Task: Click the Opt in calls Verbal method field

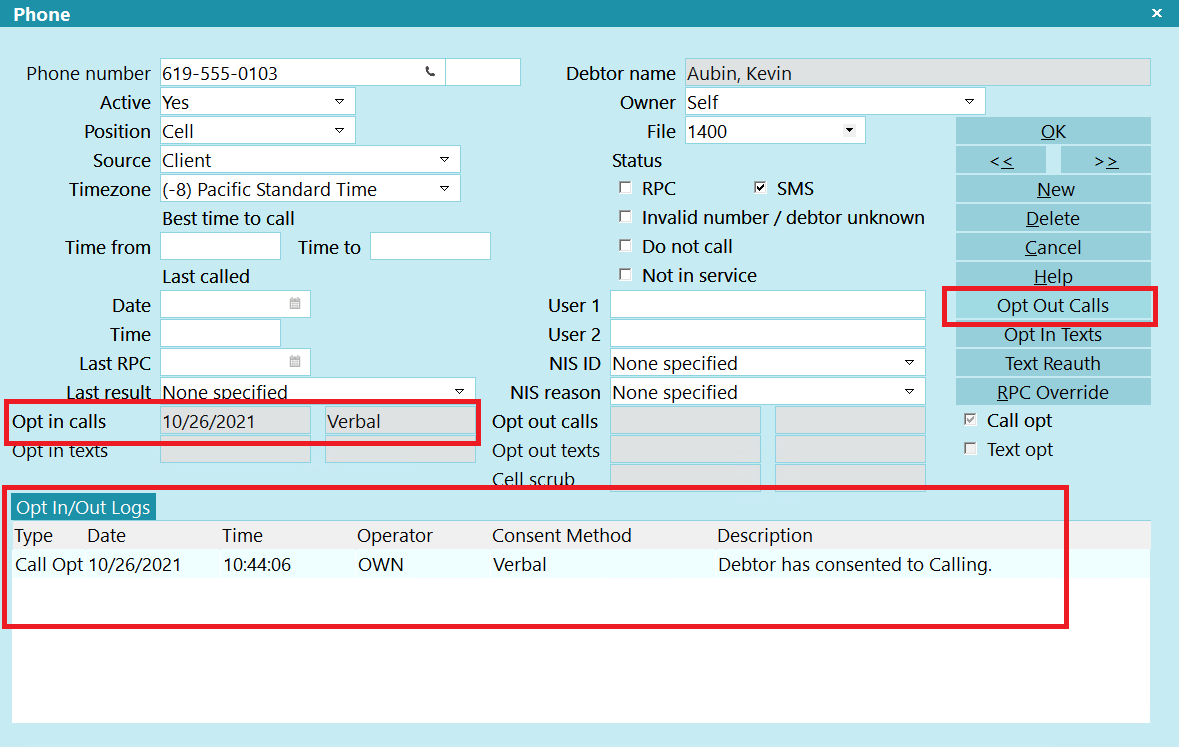Action: click(400, 421)
